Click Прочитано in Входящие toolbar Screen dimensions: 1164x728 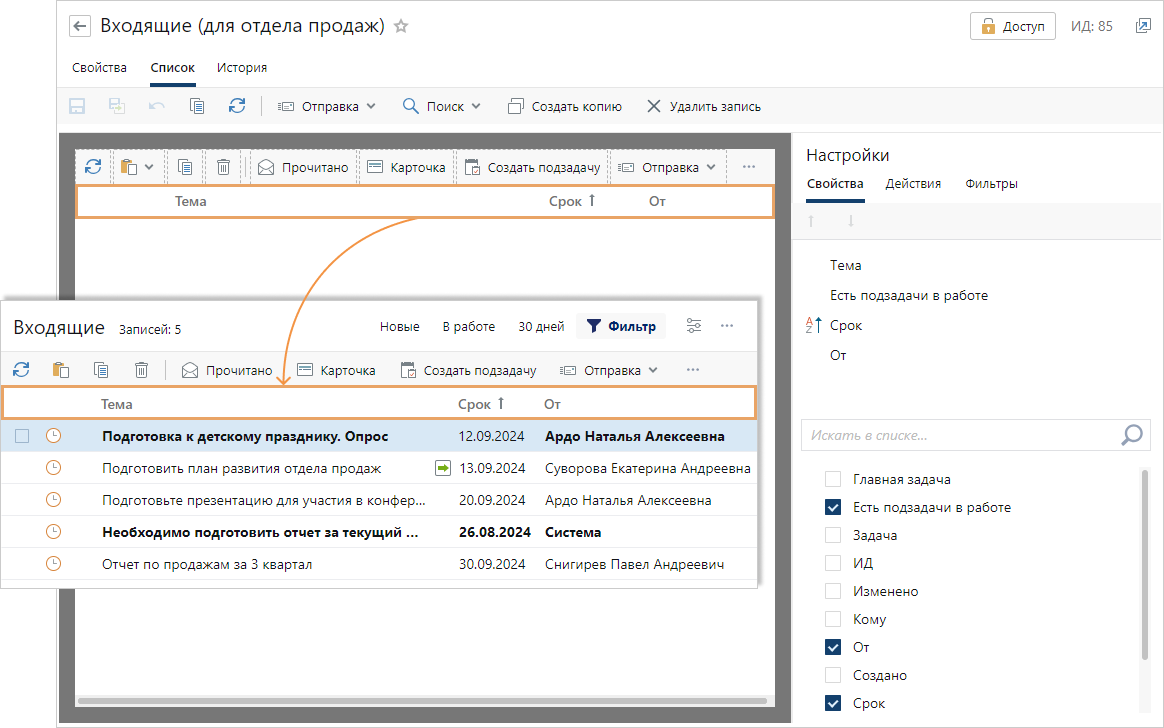(227, 370)
